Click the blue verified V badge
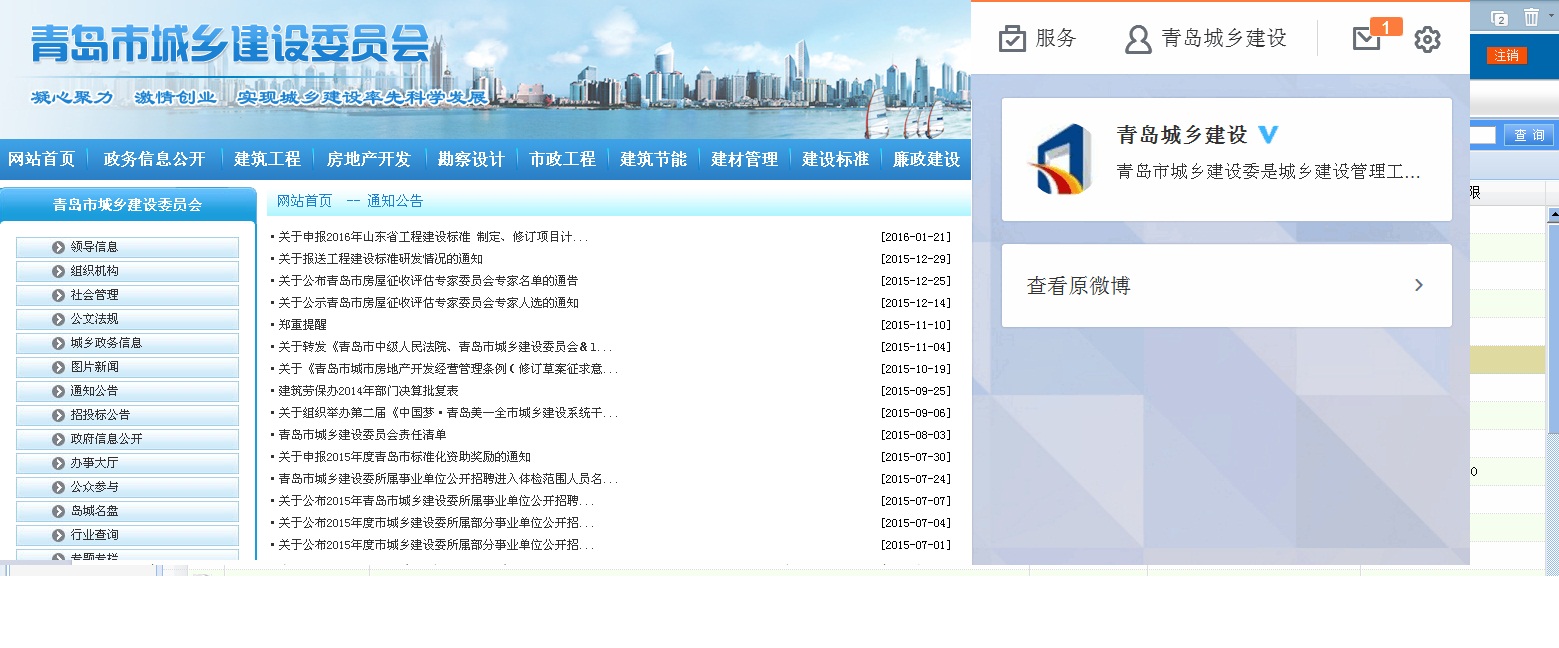This screenshot has width=1559, height=648. (x=1268, y=135)
